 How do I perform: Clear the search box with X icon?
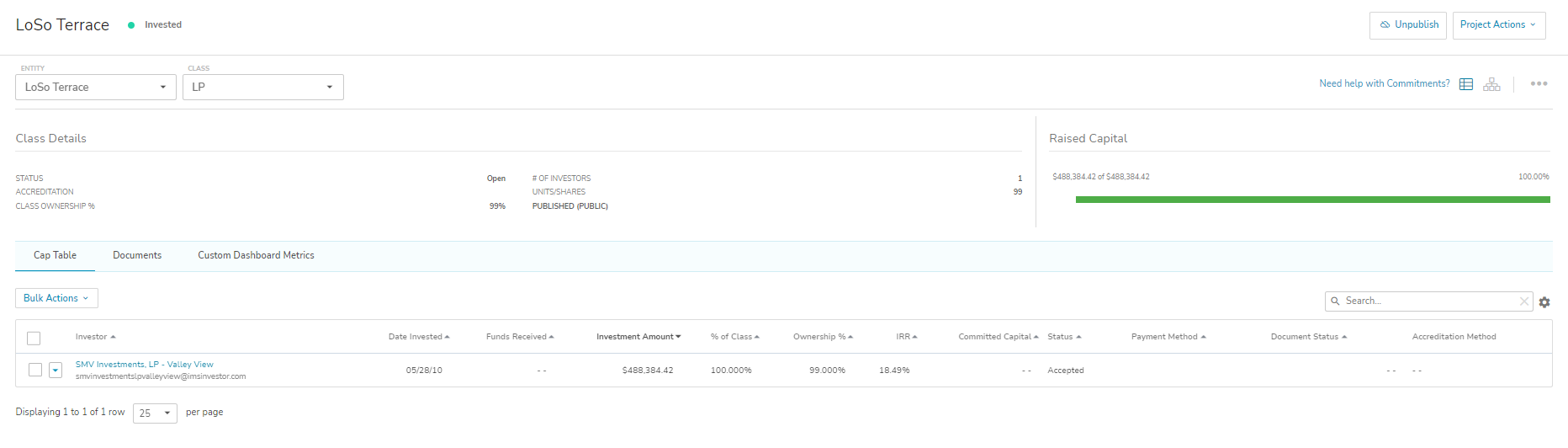point(1524,301)
